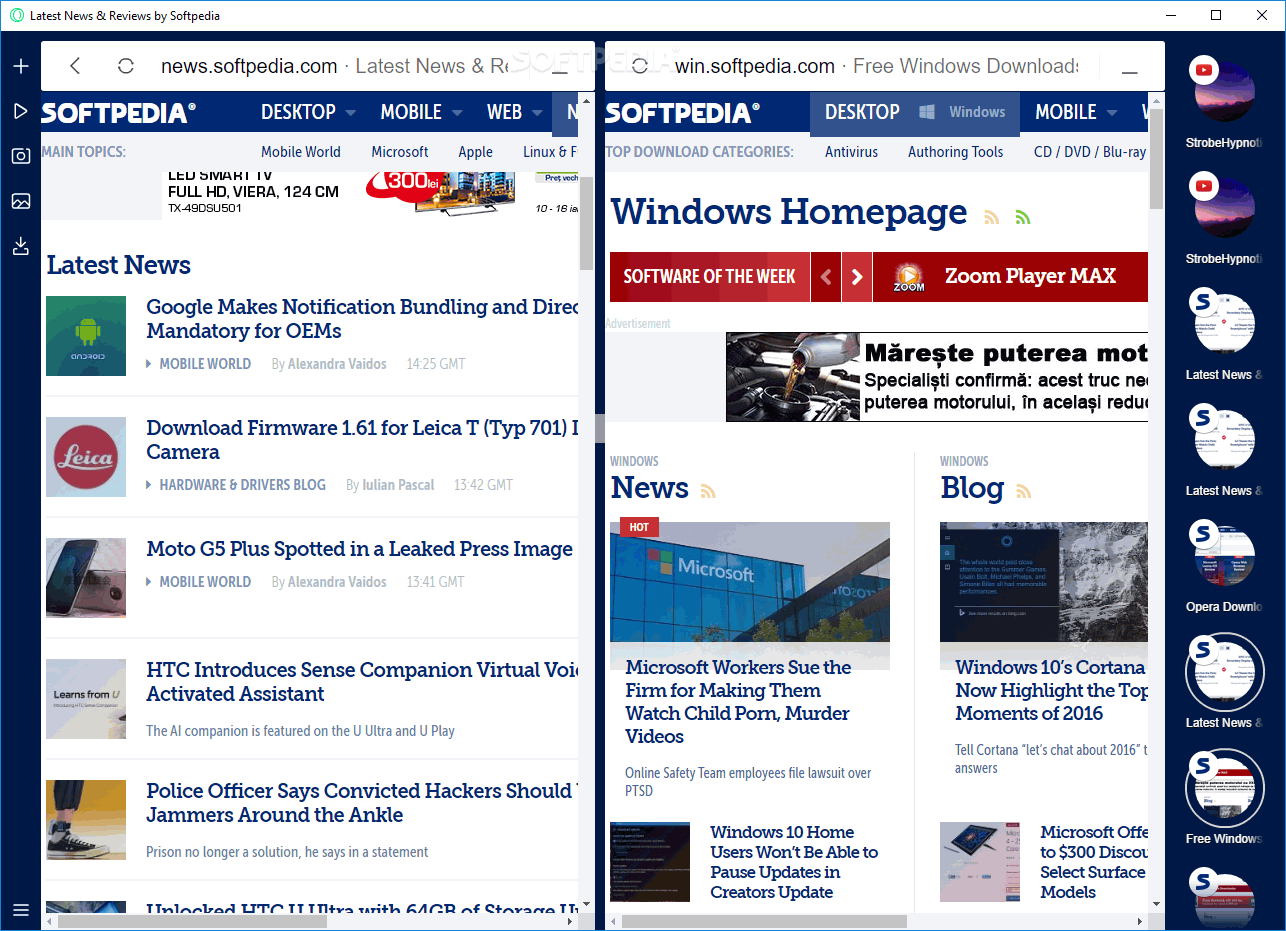This screenshot has width=1286, height=931.
Task: Click news pane horizontal scrollbar thumb
Action: tap(192, 921)
